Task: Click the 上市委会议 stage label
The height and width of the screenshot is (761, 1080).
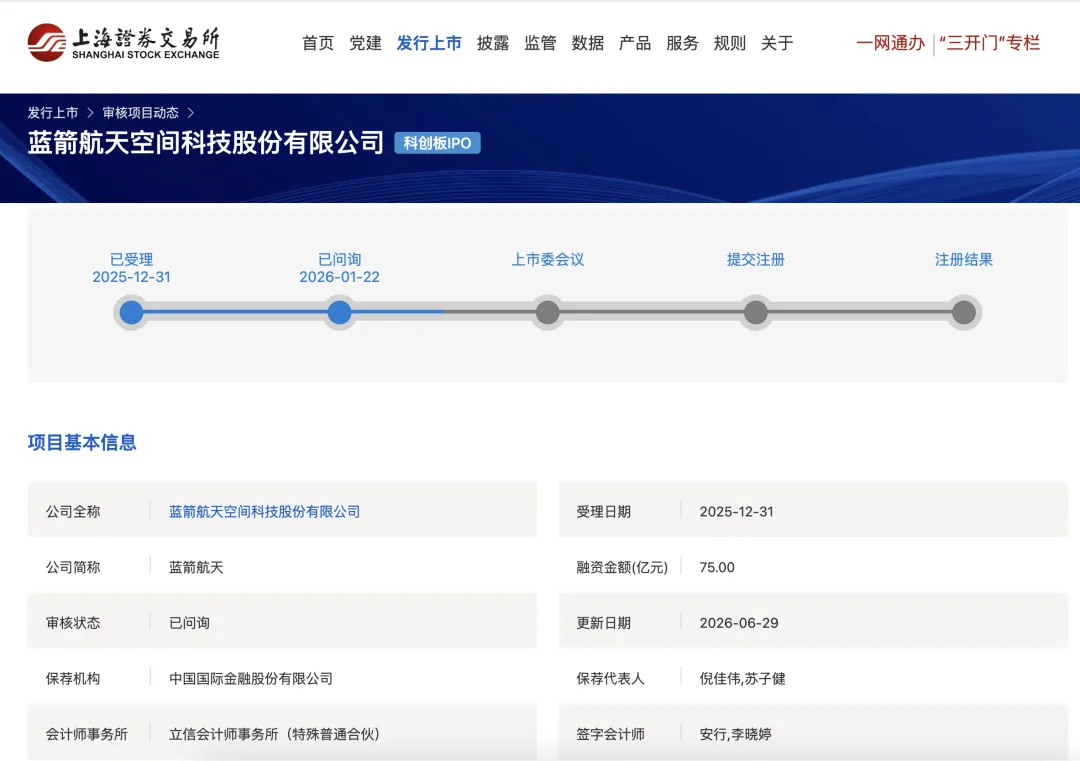Action: point(548,260)
